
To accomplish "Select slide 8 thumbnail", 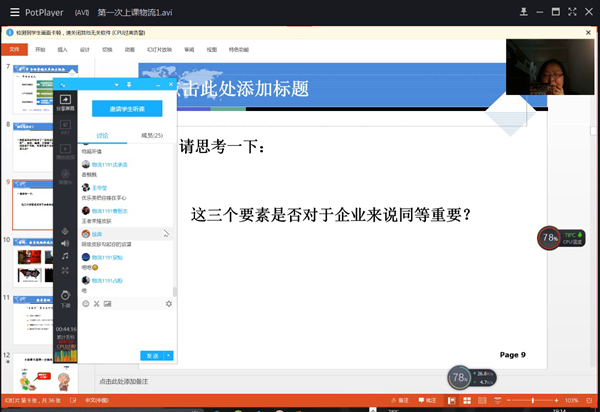I will tap(33, 147).
